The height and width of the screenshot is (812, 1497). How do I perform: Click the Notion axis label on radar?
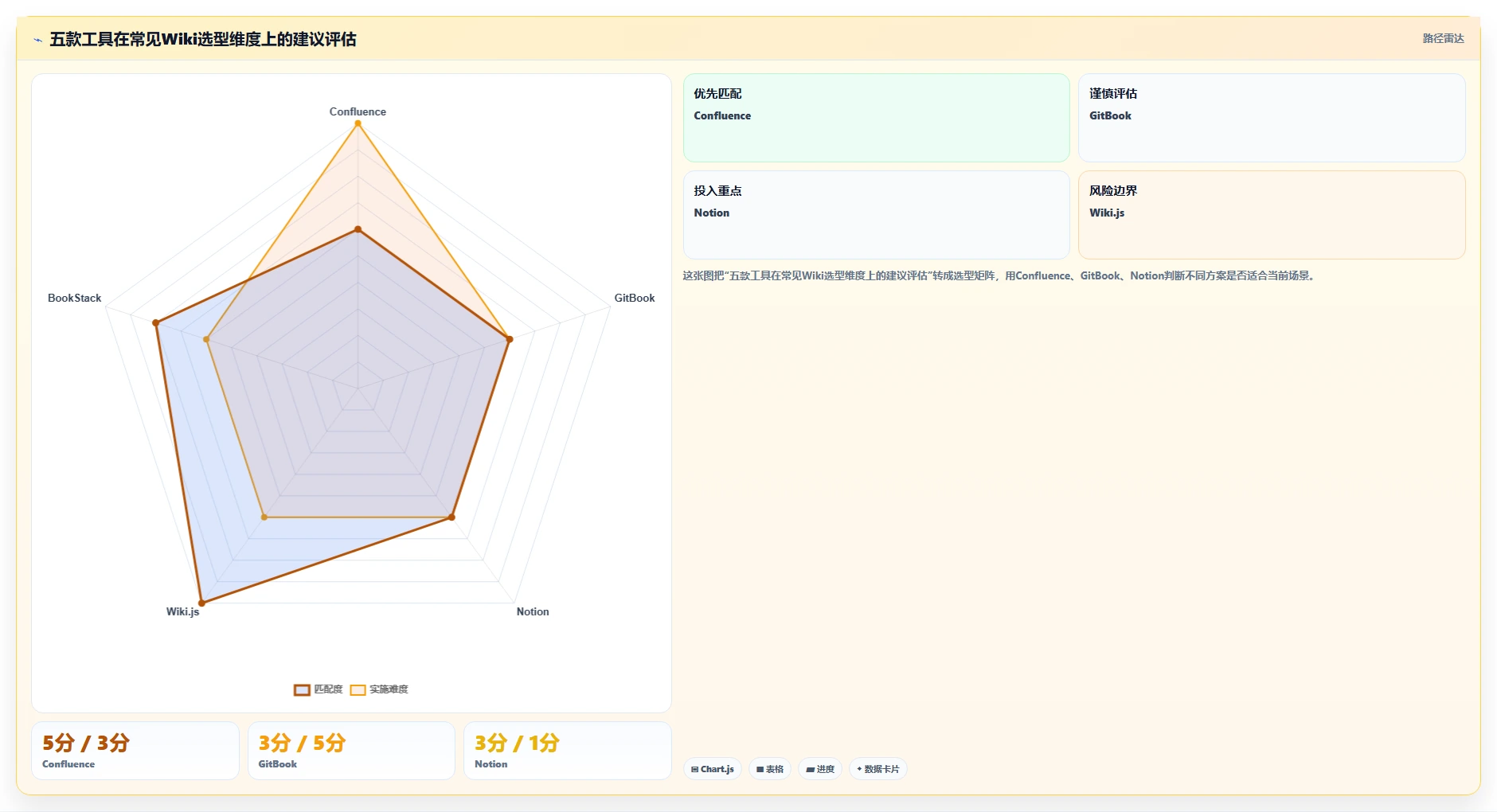[x=533, y=611]
